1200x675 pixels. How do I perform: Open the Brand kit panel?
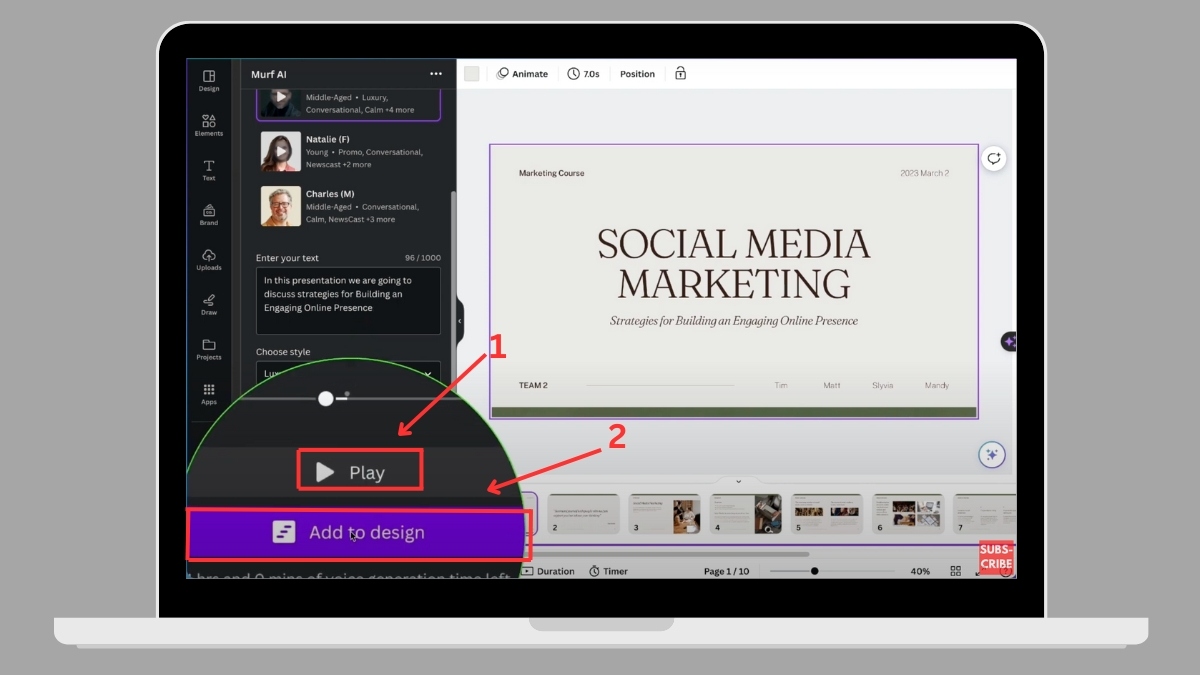(209, 214)
